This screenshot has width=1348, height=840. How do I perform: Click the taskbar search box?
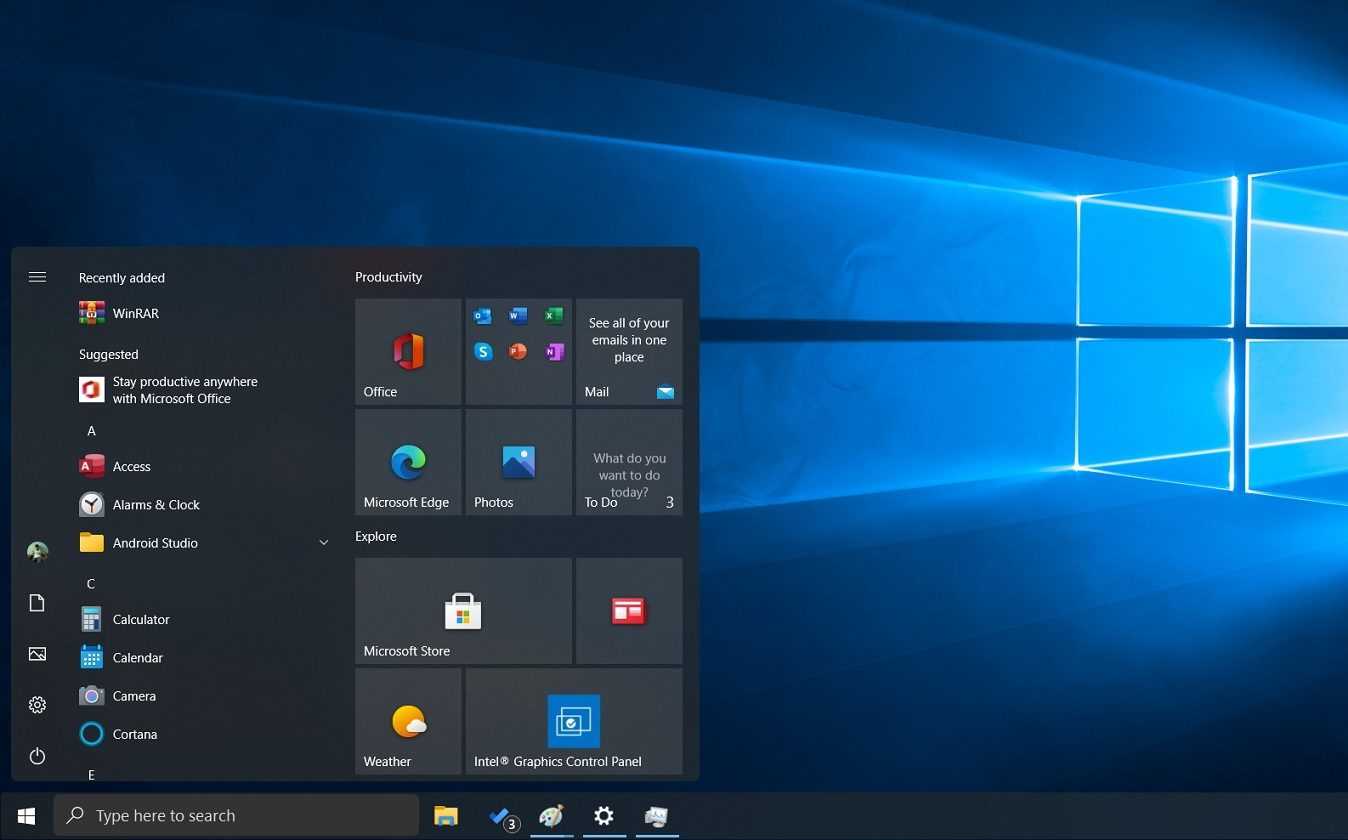click(x=236, y=816)
